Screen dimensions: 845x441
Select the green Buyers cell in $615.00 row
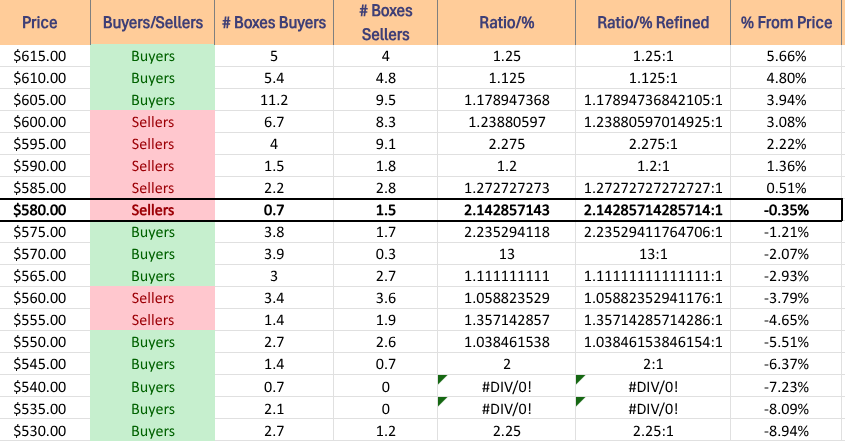(x=152, y=55)
